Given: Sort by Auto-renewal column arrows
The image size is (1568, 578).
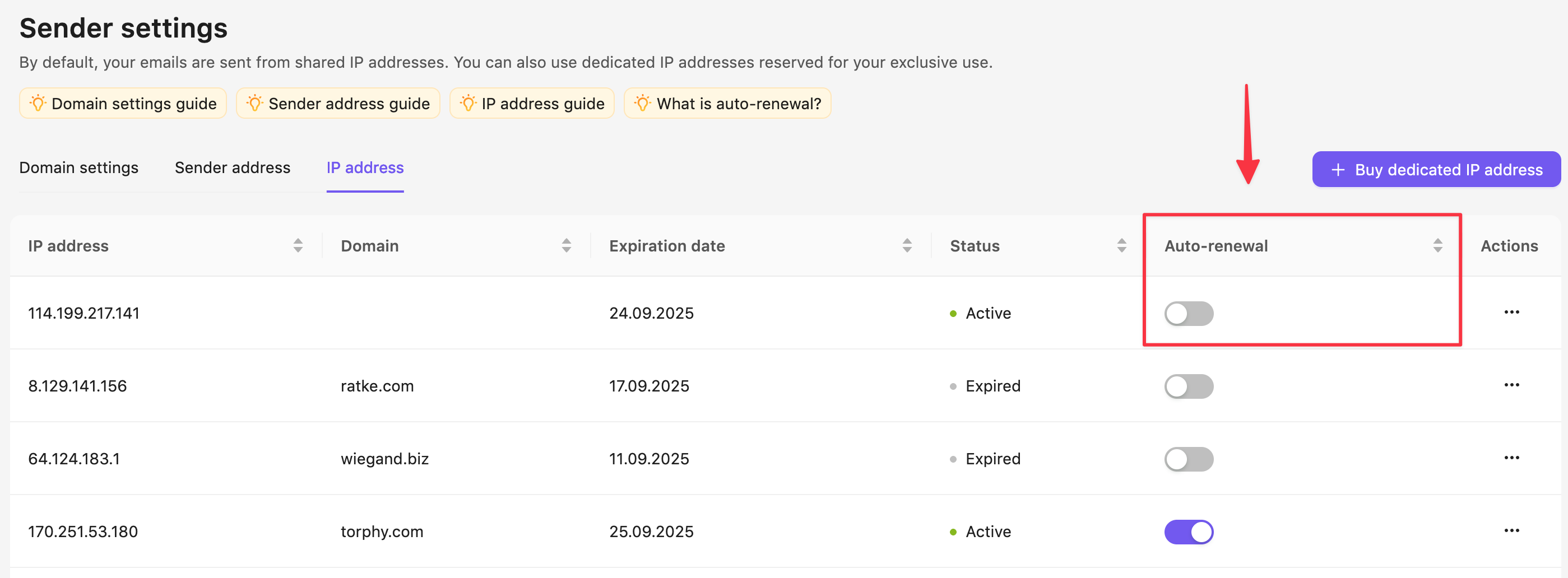Looking at the screenshot, I should pos(1437,246).
